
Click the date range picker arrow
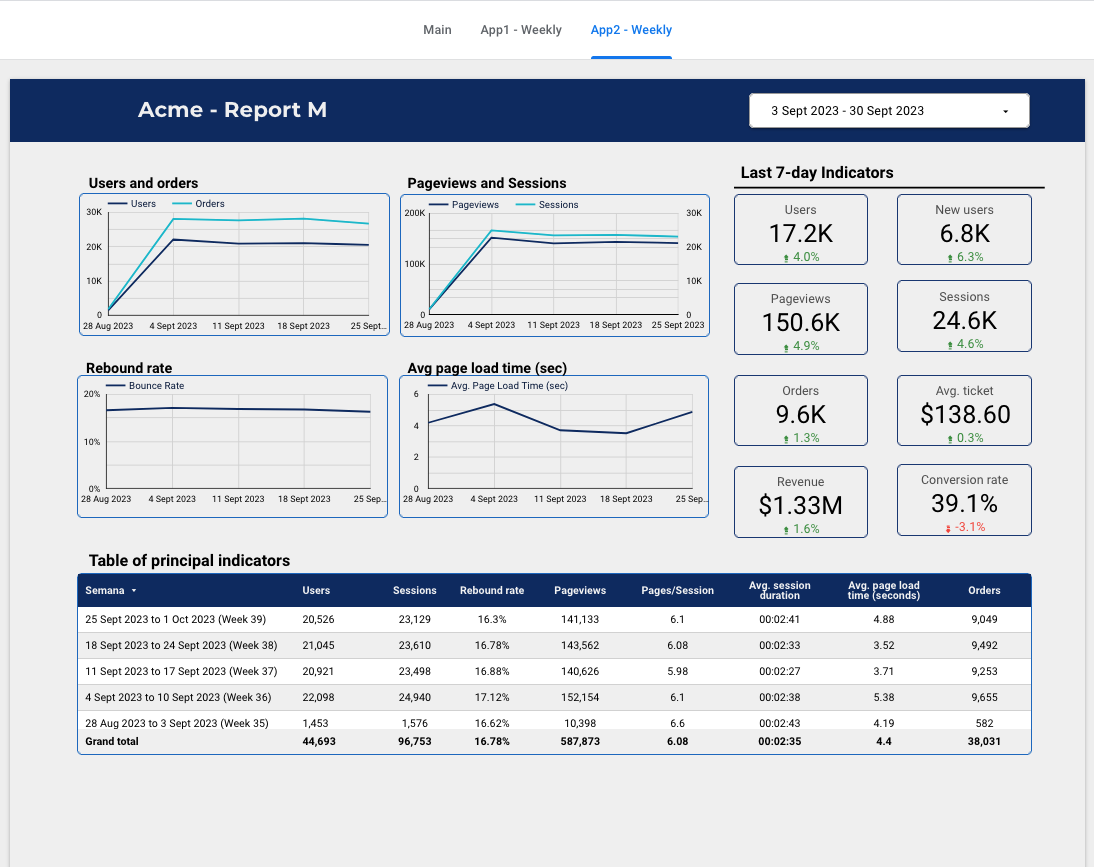click(x=1005, y=112)
